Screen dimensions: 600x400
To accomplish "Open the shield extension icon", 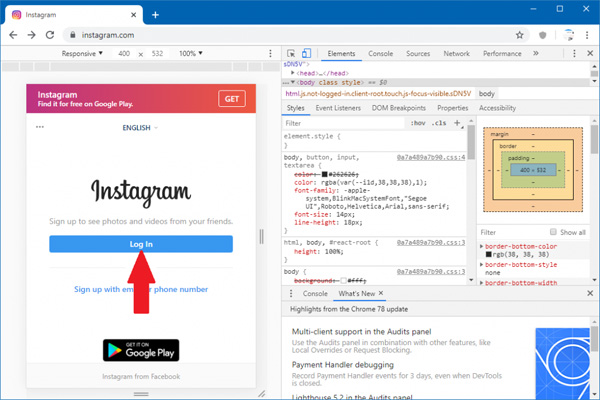I will coord(542,35).
